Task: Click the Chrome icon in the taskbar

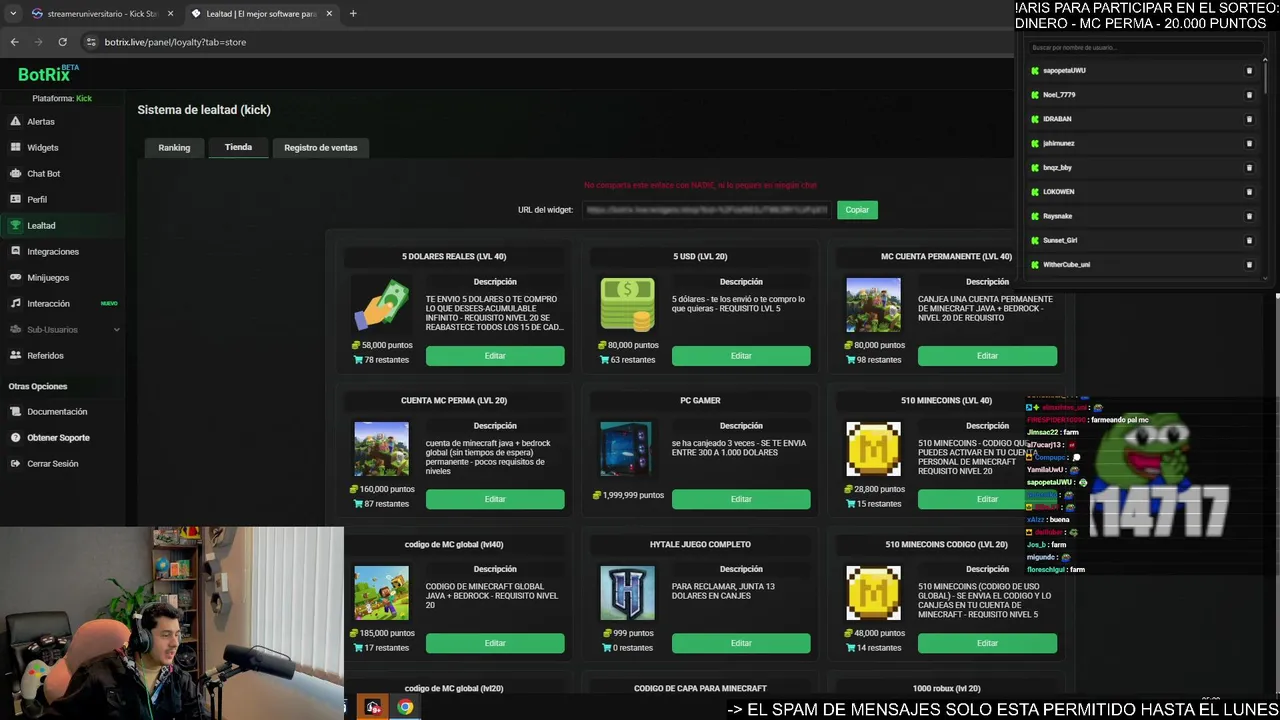Action: pyautogui.click(x=405, y=707)
